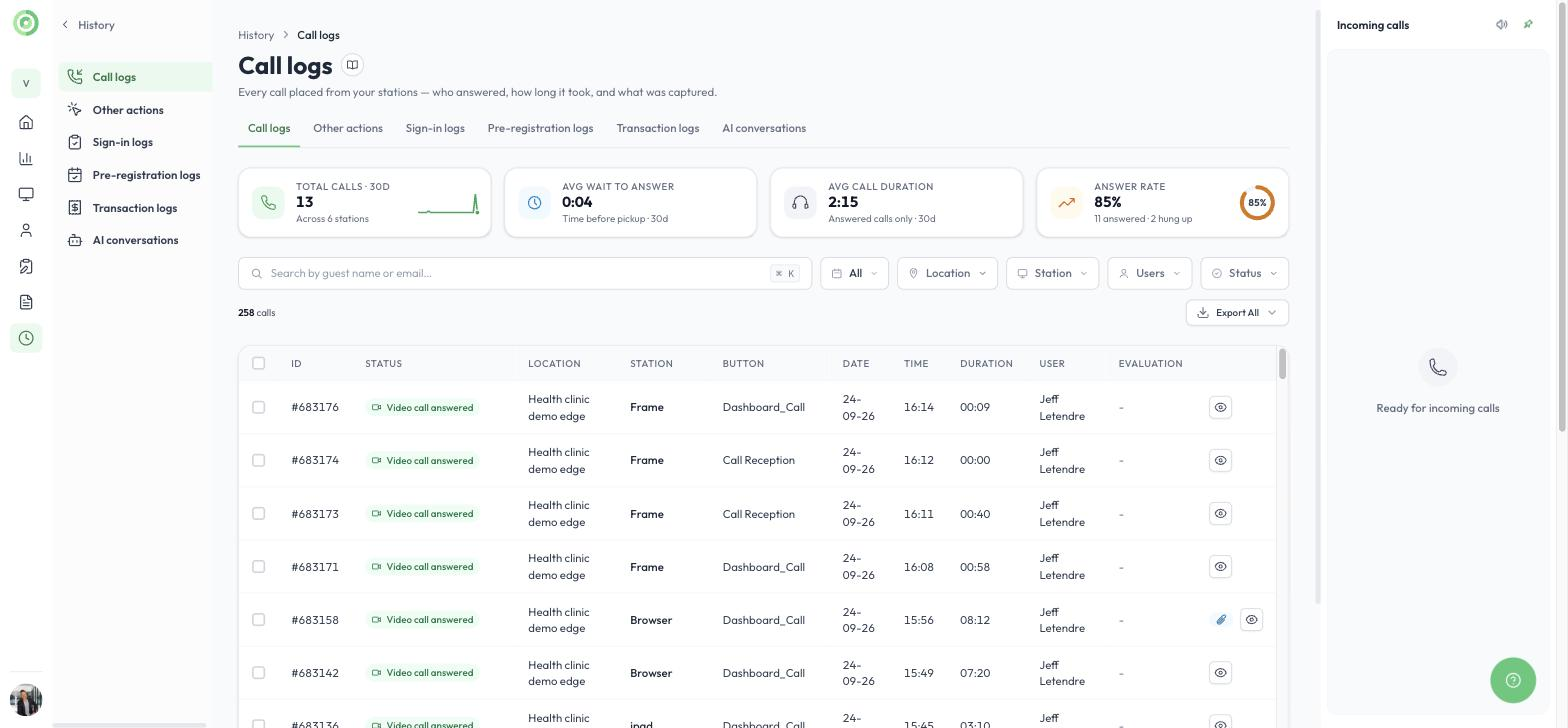Open the document icon in left rail
Viewport: 1568px width, 728px height.
[x=26, y=302]
